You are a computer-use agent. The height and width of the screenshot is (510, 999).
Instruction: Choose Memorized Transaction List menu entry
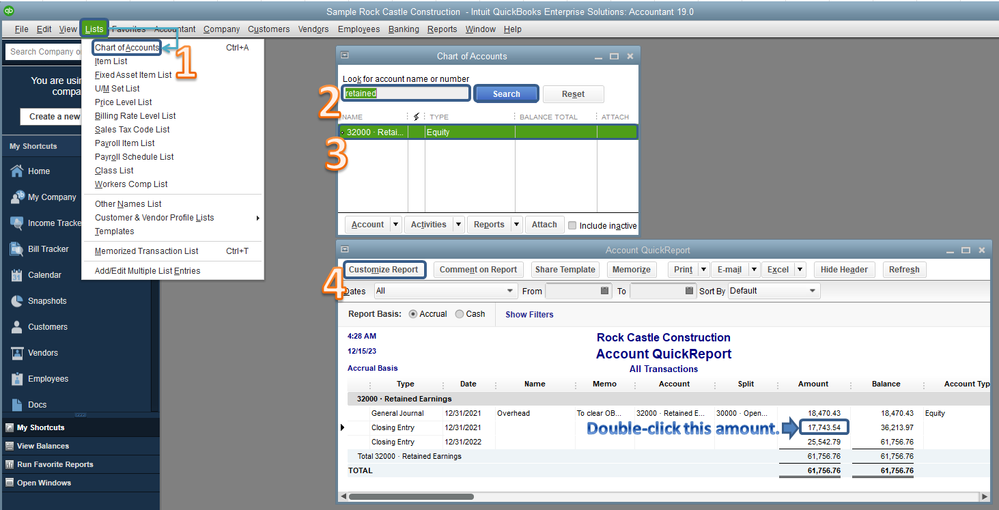pyautogui.click(x=147, y=251)
